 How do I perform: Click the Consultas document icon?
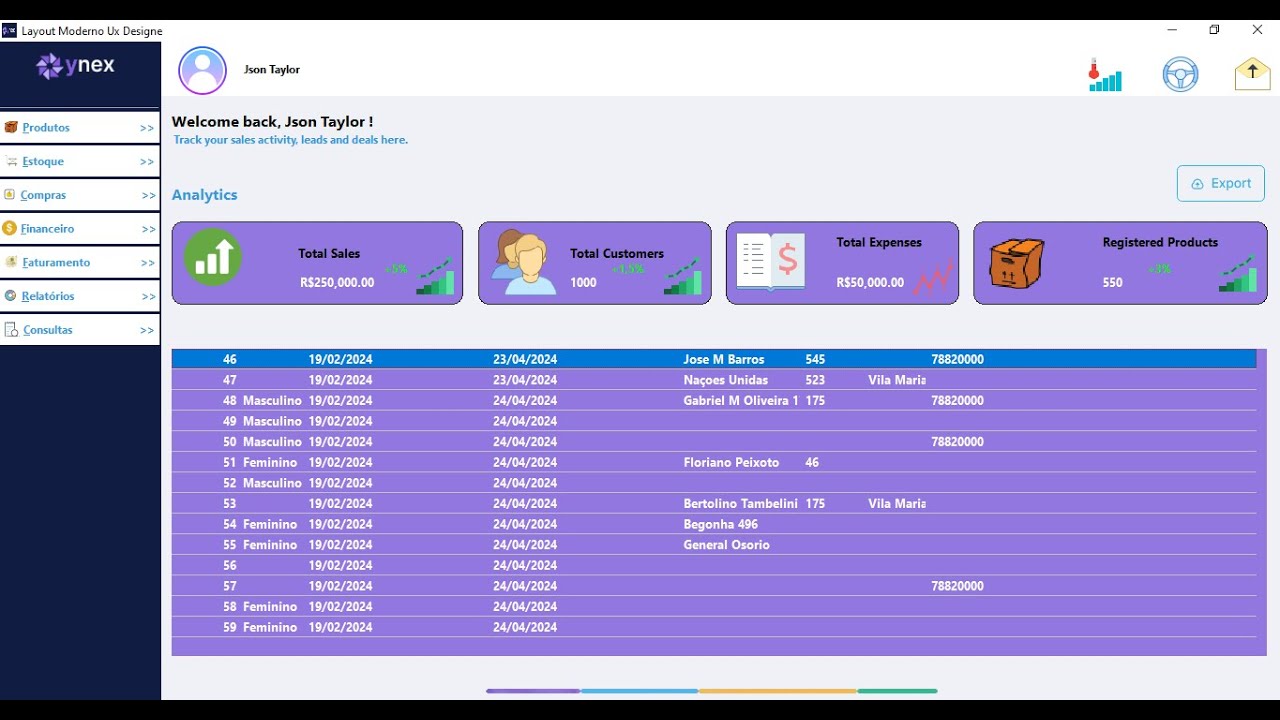coord(11,329)
